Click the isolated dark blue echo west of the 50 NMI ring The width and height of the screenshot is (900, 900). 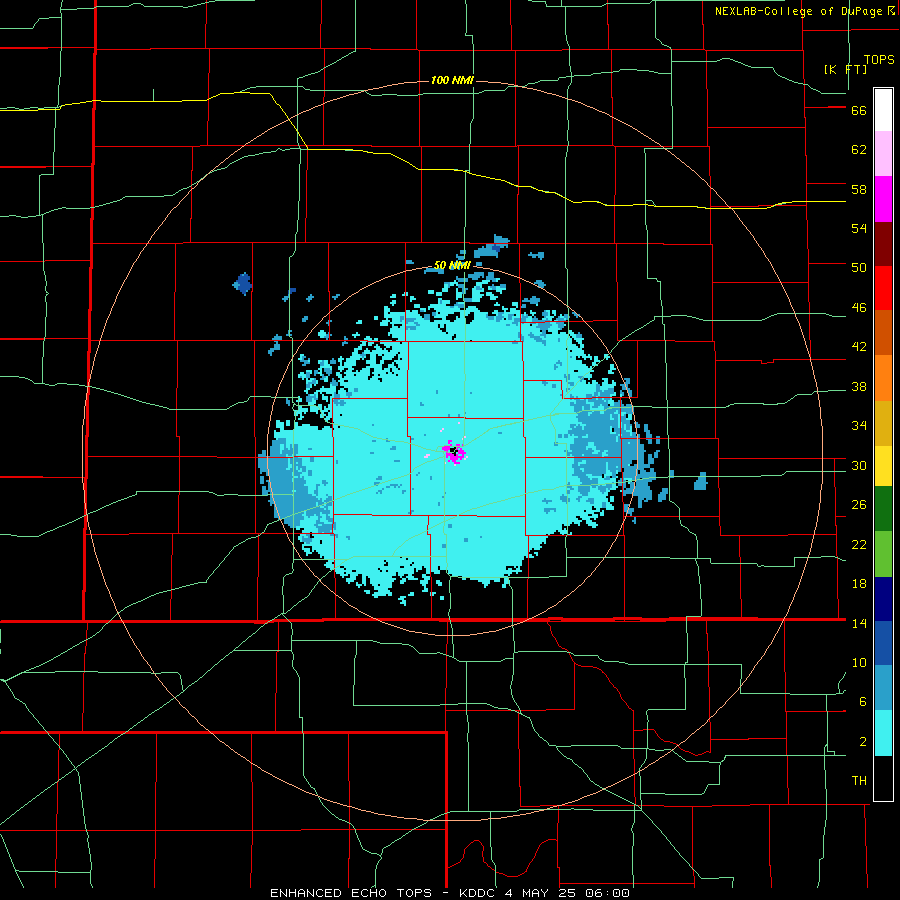(x=242, y=284)
